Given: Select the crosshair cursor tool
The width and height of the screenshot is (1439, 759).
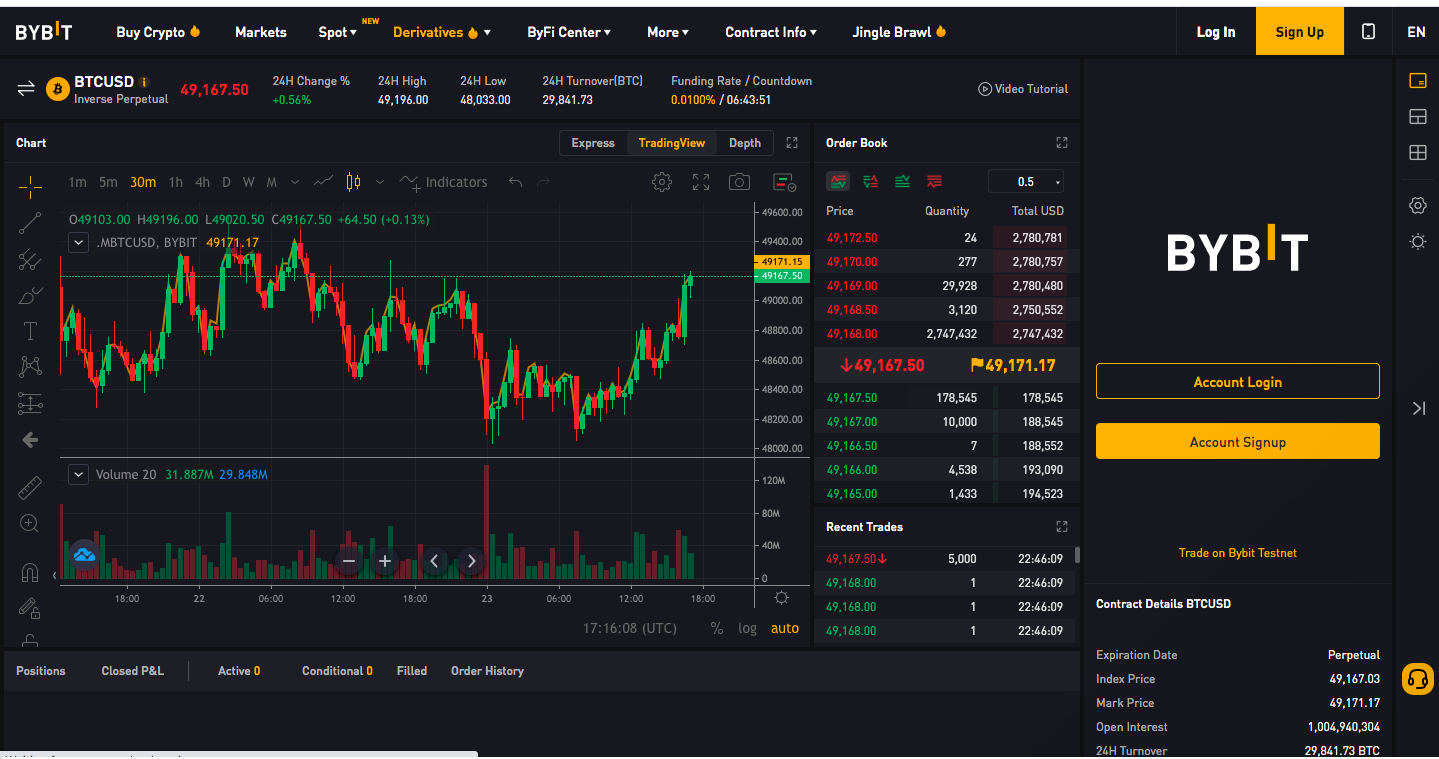Looking at the screenshot, I should (x=30, y=186).
